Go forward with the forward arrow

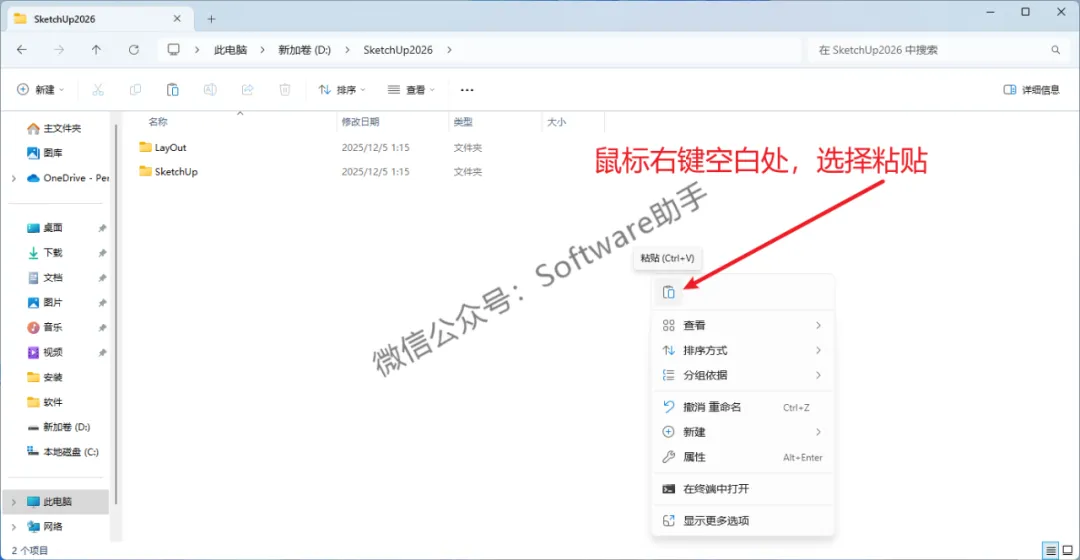[x=59, y=50]
